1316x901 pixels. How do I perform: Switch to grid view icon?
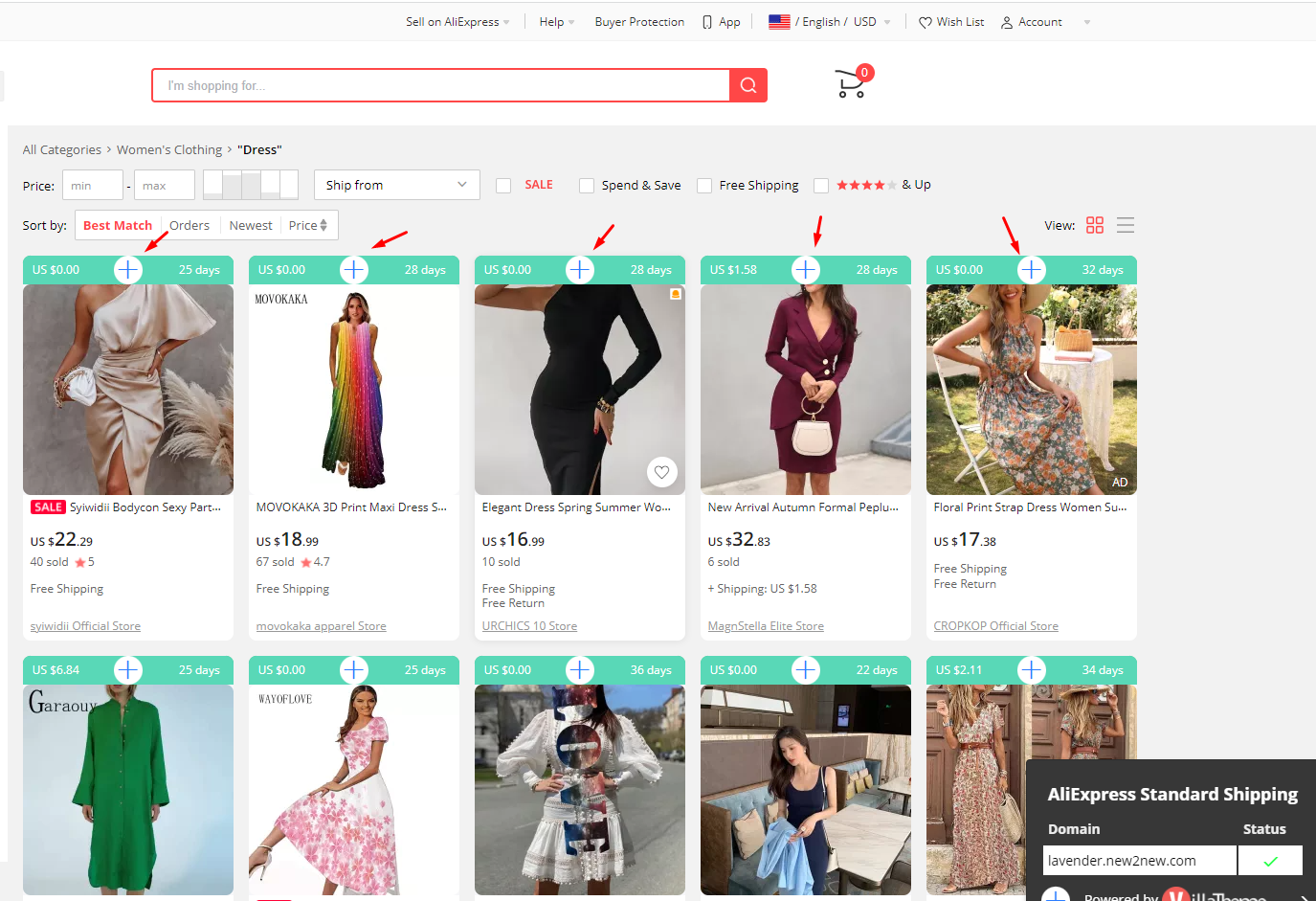[x=1095, y=225]
